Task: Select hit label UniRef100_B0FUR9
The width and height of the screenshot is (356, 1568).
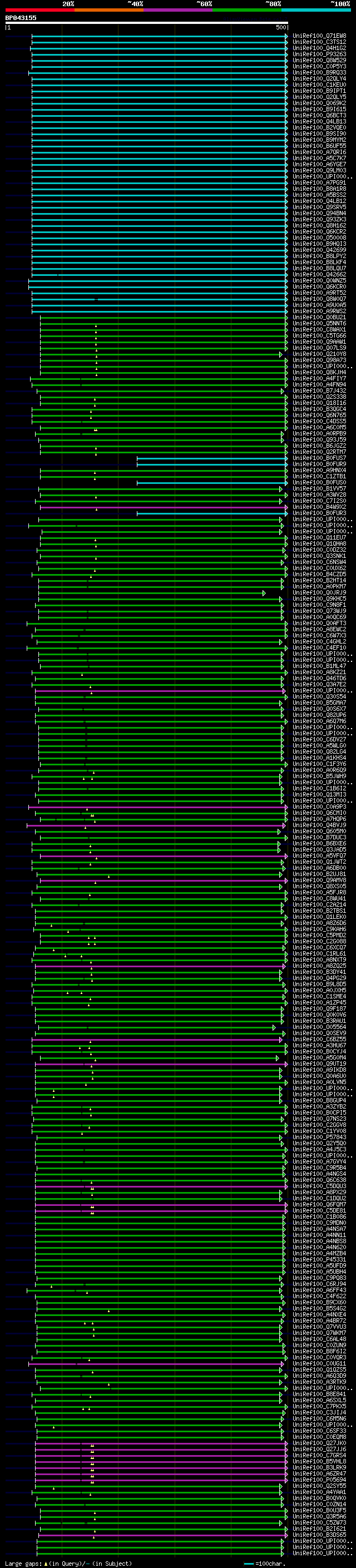Action: [319, 464]
